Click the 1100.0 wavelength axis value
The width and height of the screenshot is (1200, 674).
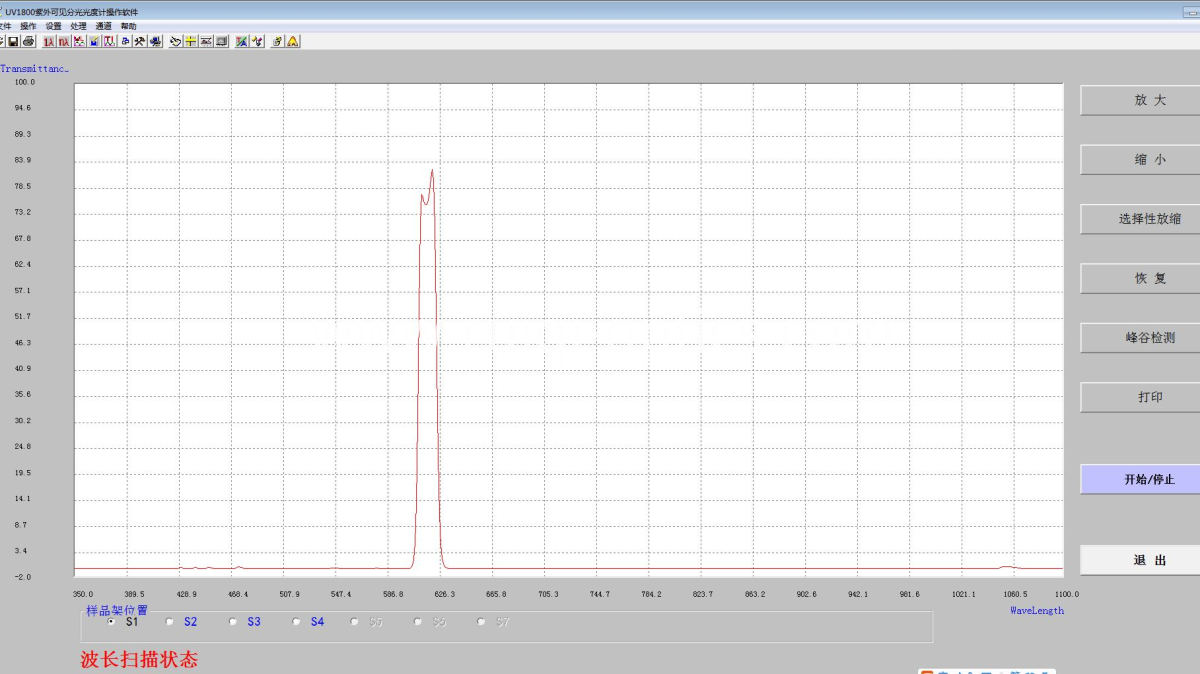(1065, 594)
